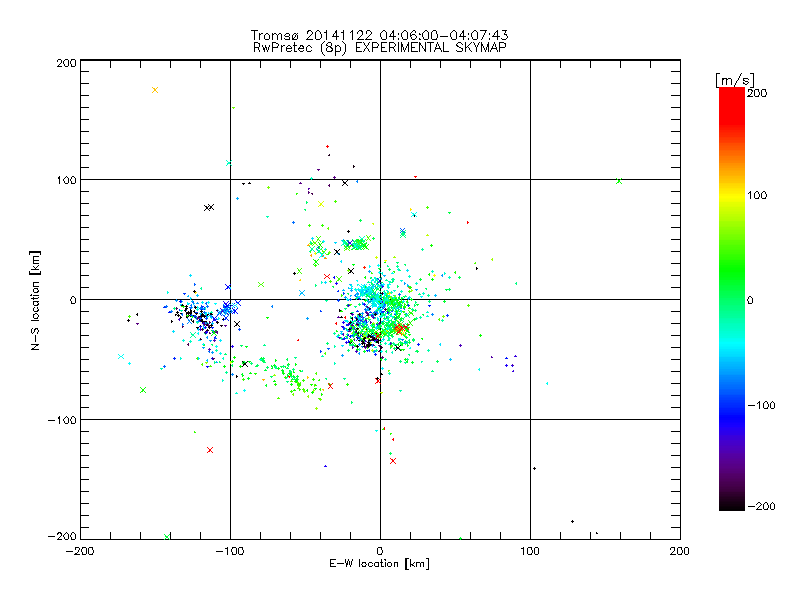Screen dimensions: 800x600
Task: Click the red X marker below center, under -100 line
Action: (393, 461)
